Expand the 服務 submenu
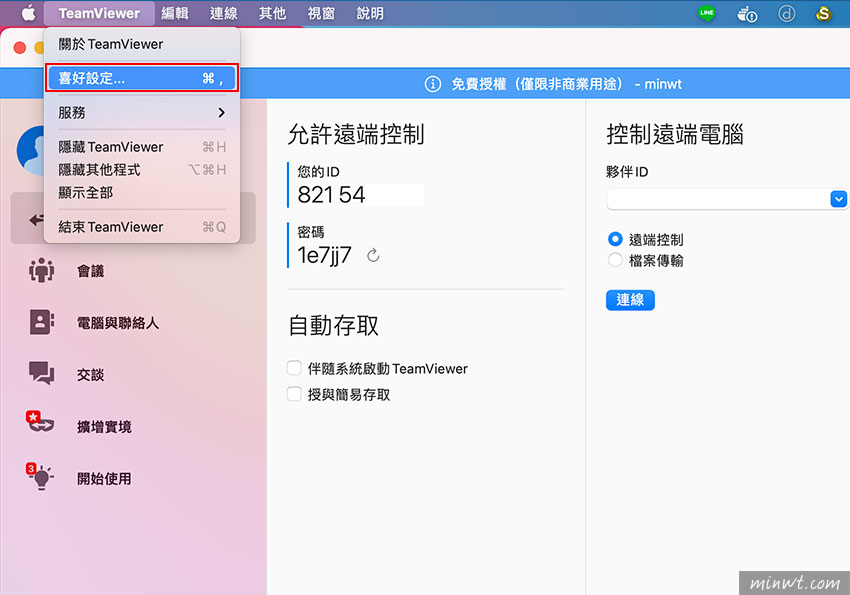850x595 pixels. pyautogui.click(x=141, y=113)
